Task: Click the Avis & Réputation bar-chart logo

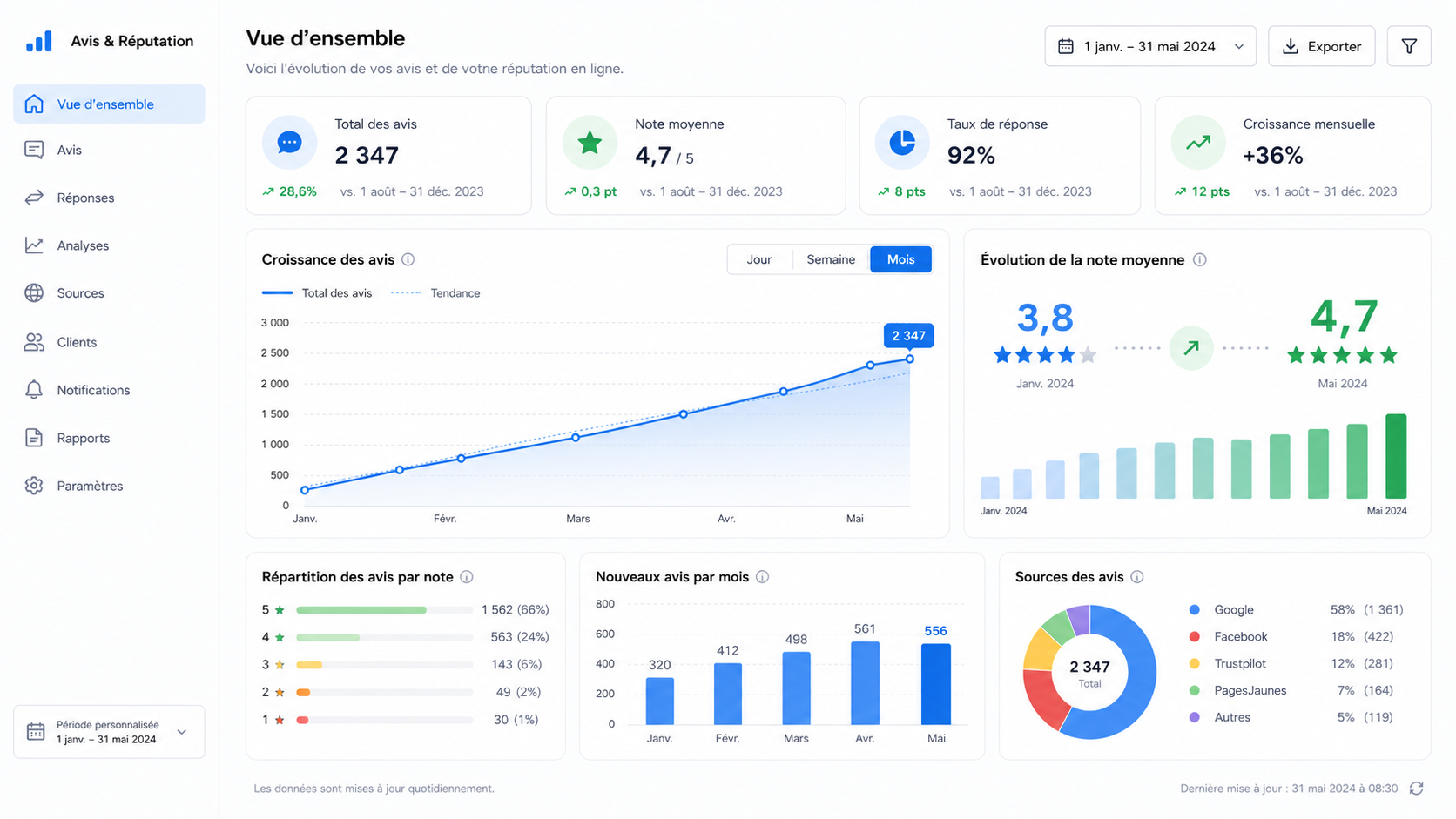Action: pyautogui.click(x=38, y=41)
